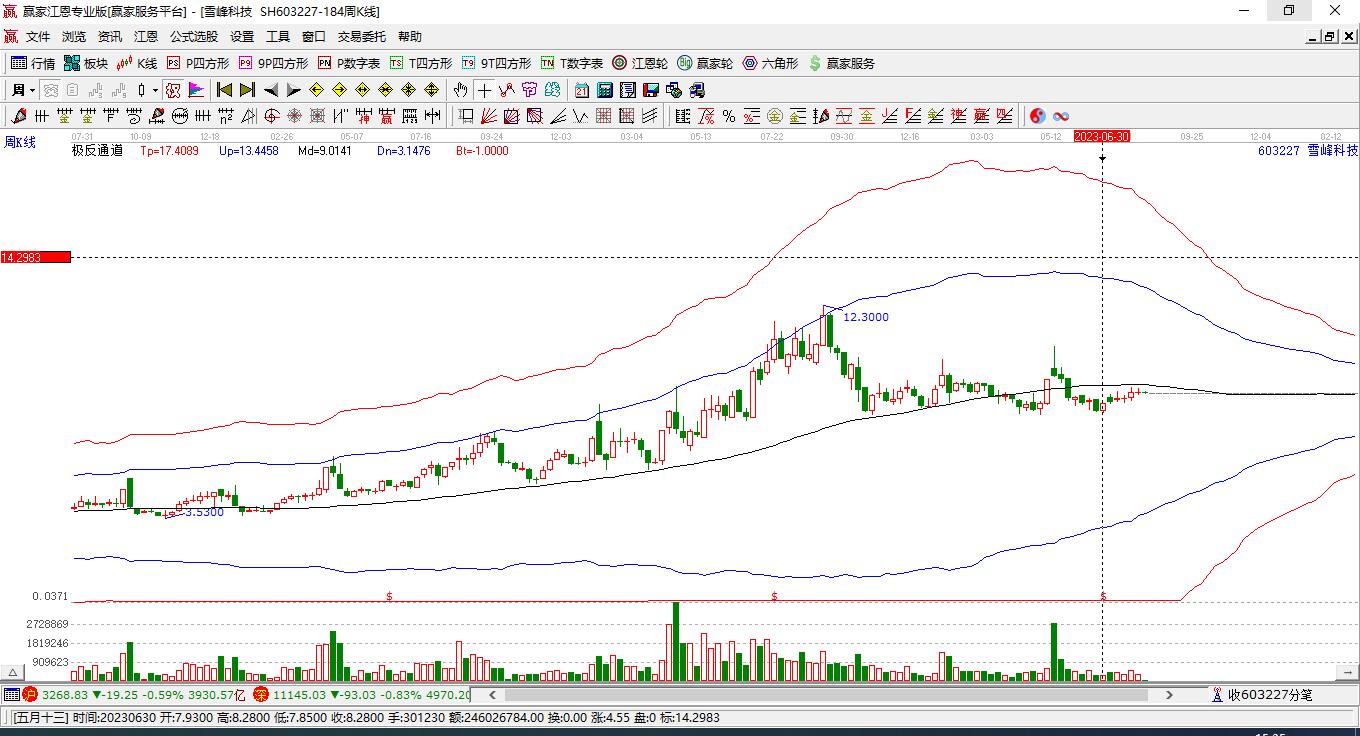Jump to last bar icon
Viewport: 1360px width, 736px height.
click(x=247, y=90)
